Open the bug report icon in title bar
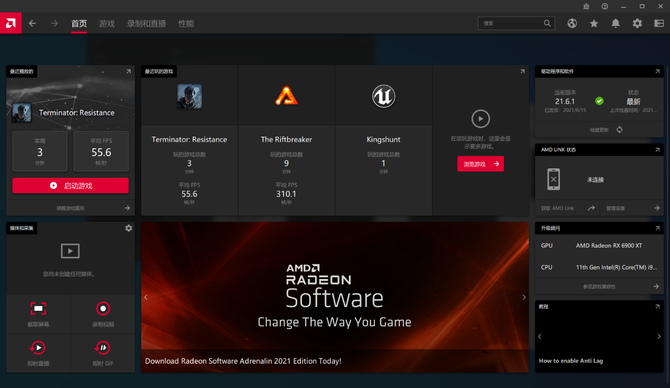 pyautogui.click(x=586, y=6)
